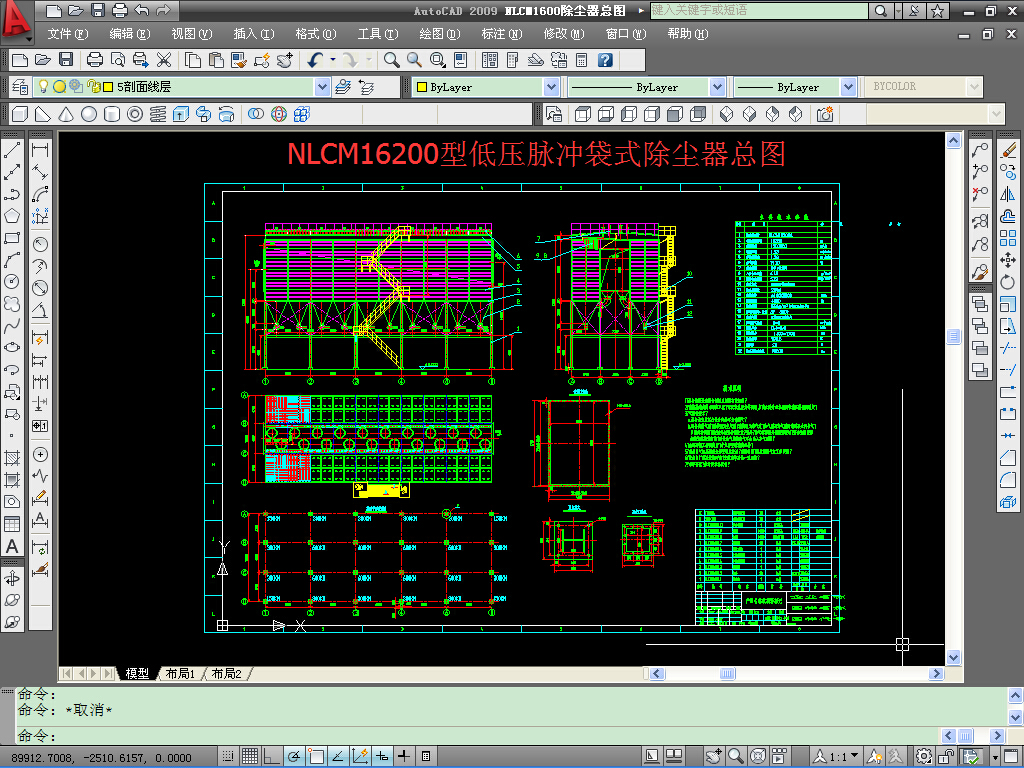The height and width of the screenshot is (768, 1024).
Task: Click the Clean Screen button at bottom right
Action: pyautogui.click(x=1014, y=757)
